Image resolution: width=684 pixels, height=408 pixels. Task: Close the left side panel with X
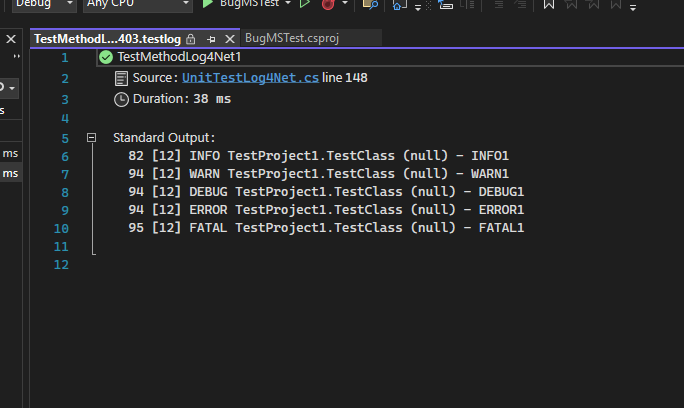[x=11, y=39]
